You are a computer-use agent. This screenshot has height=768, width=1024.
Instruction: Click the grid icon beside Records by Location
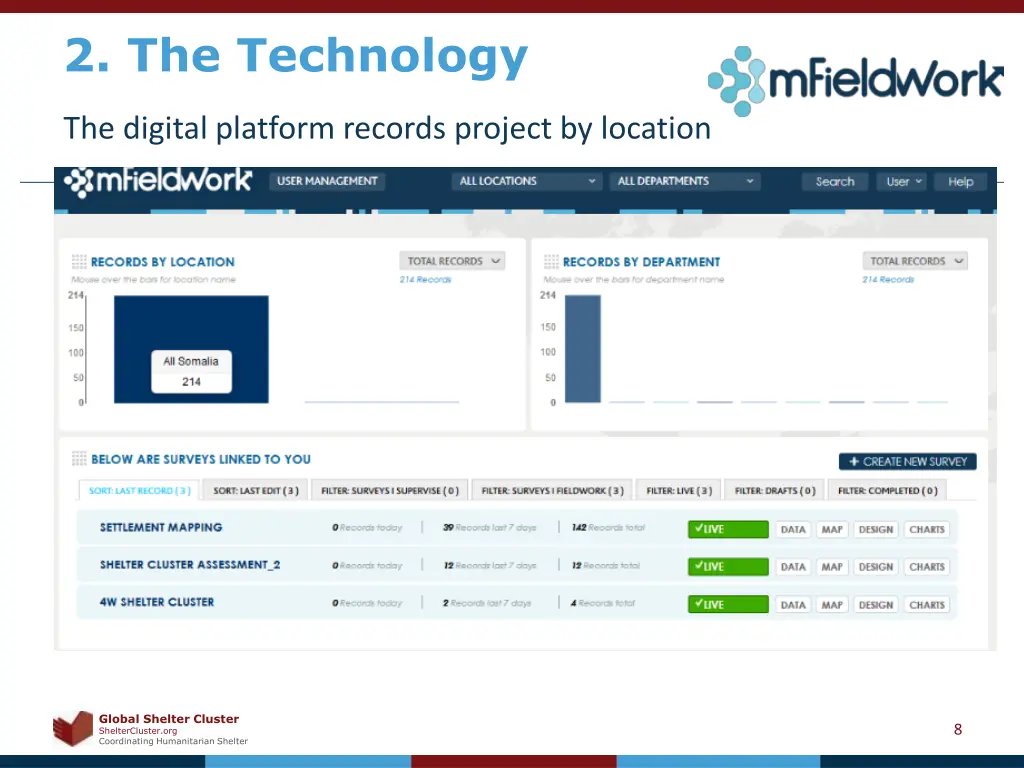coord(79,262)
